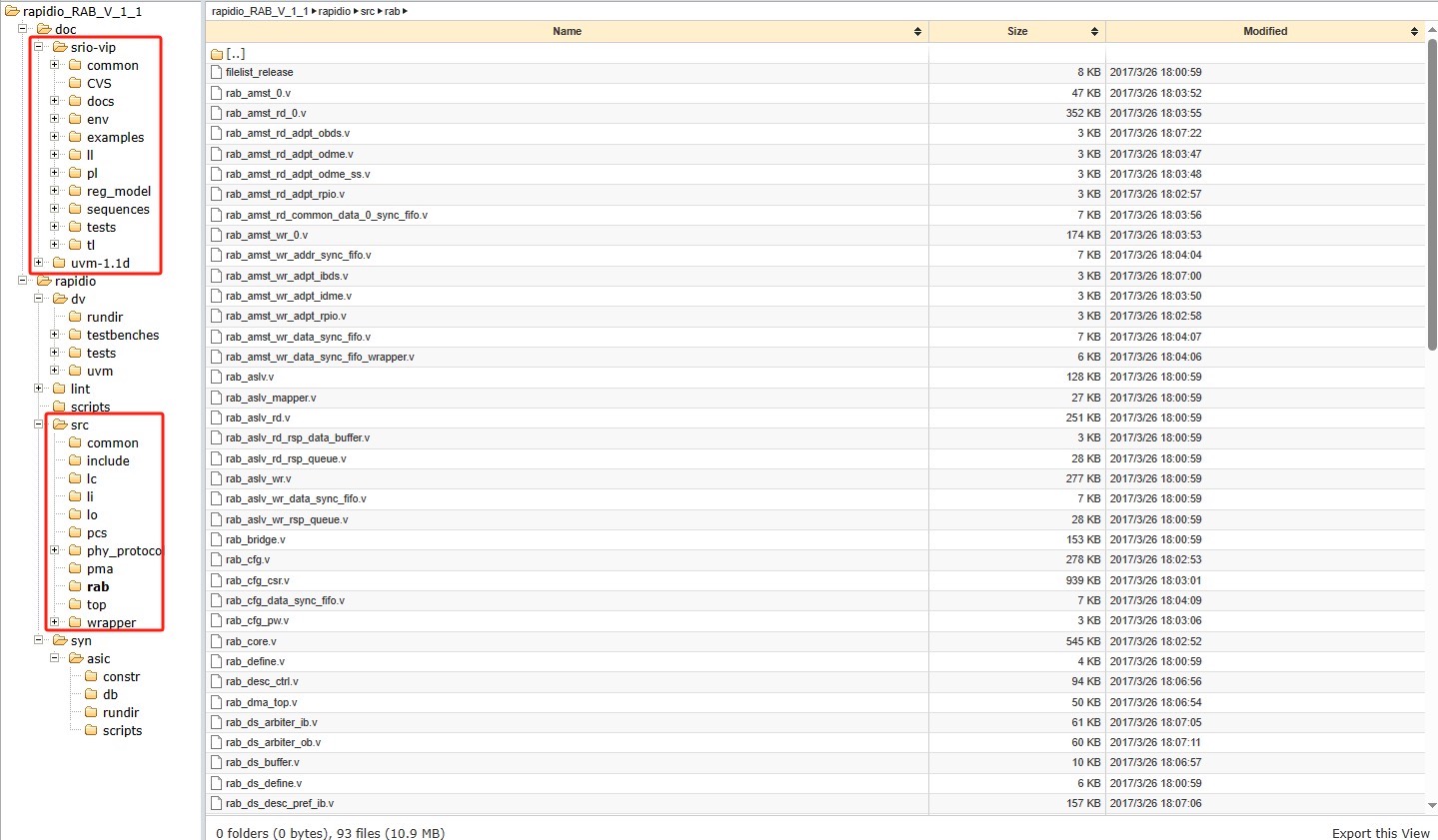
Task: Select the include folder icon
Action: click(75, 460)
